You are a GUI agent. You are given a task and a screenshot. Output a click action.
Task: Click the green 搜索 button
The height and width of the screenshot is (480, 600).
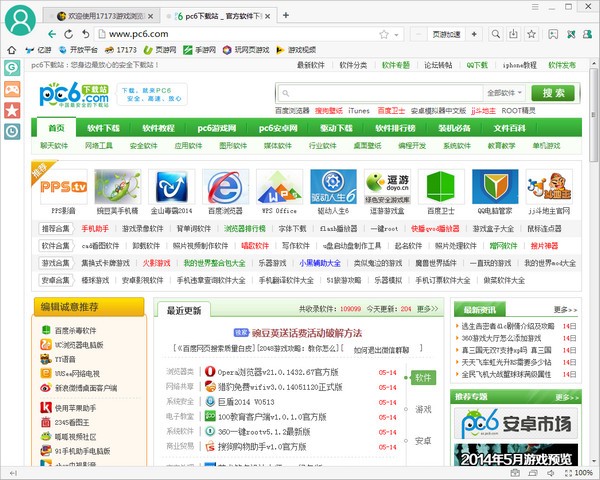553,93
